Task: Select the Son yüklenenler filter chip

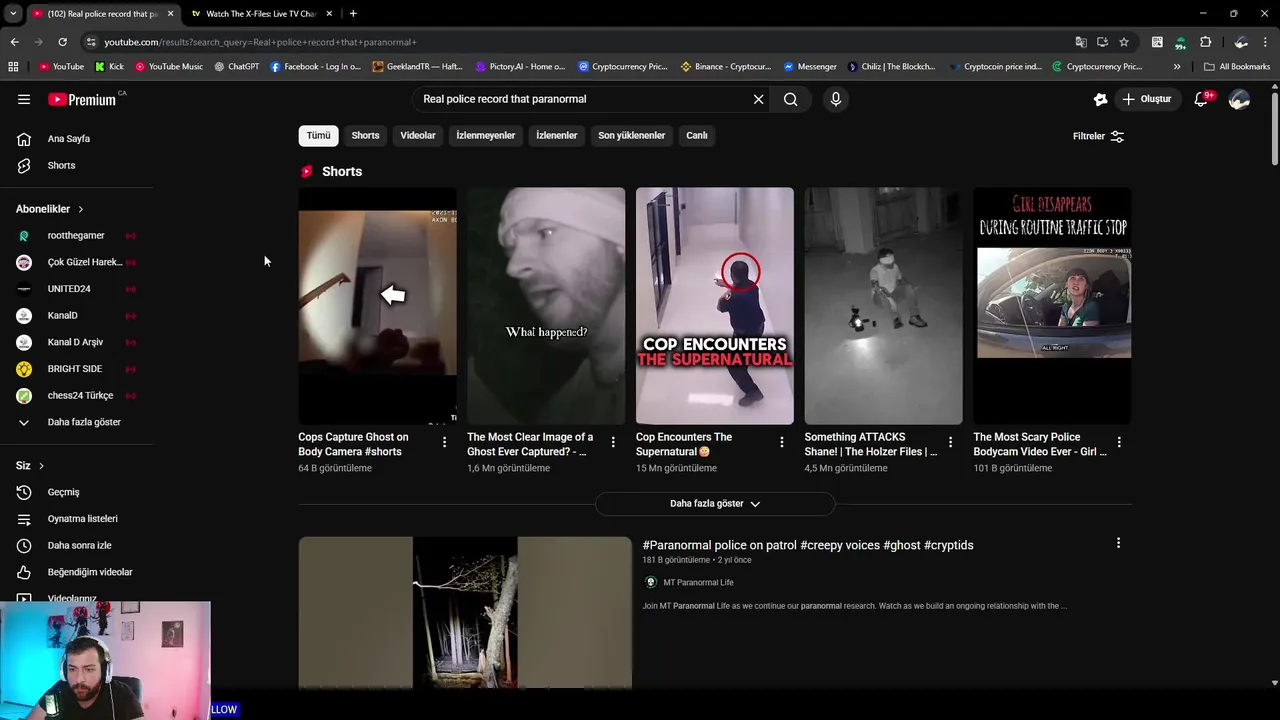Action: [632, 136]
